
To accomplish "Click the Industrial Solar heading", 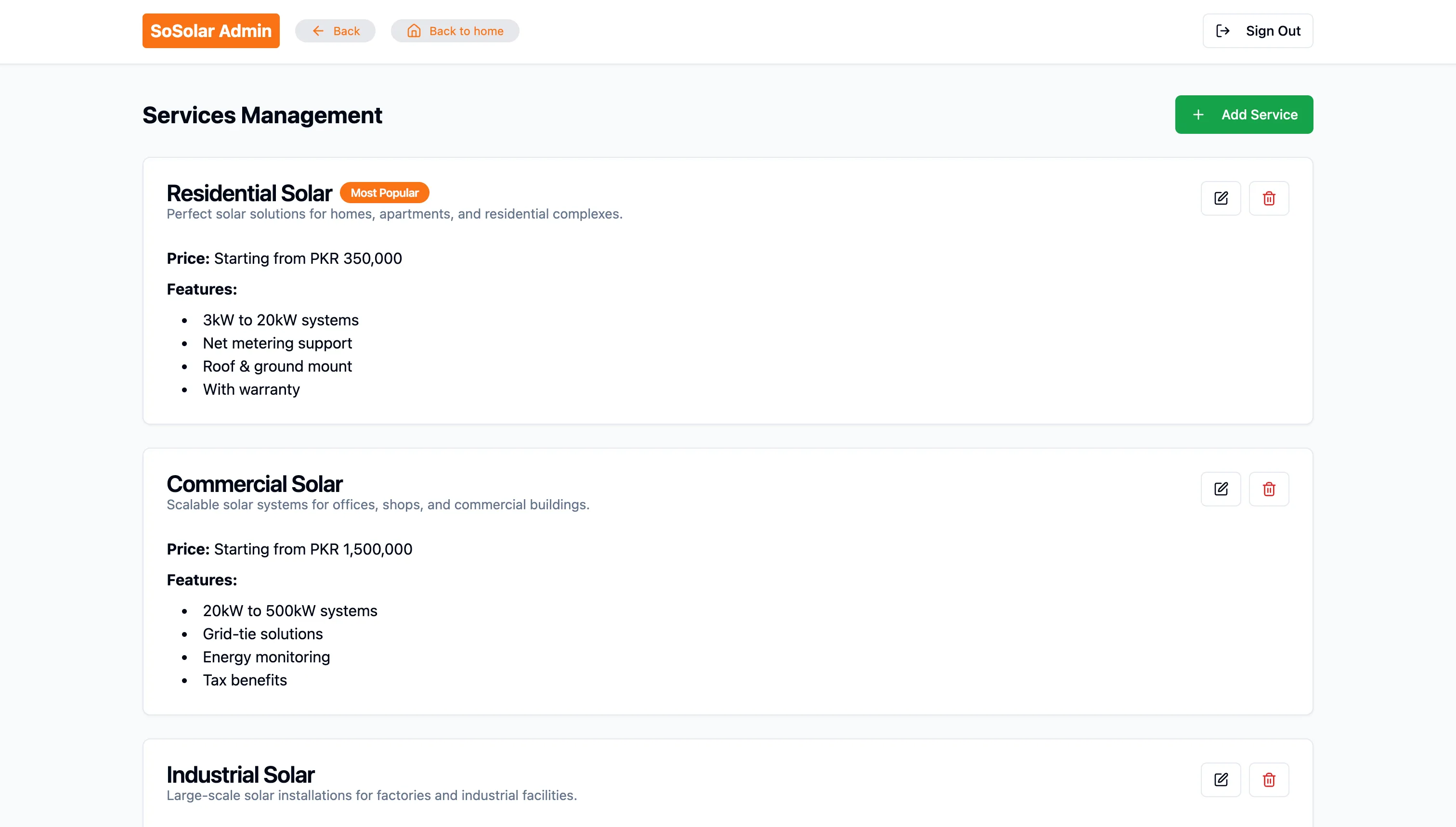I will coord(240,775).
